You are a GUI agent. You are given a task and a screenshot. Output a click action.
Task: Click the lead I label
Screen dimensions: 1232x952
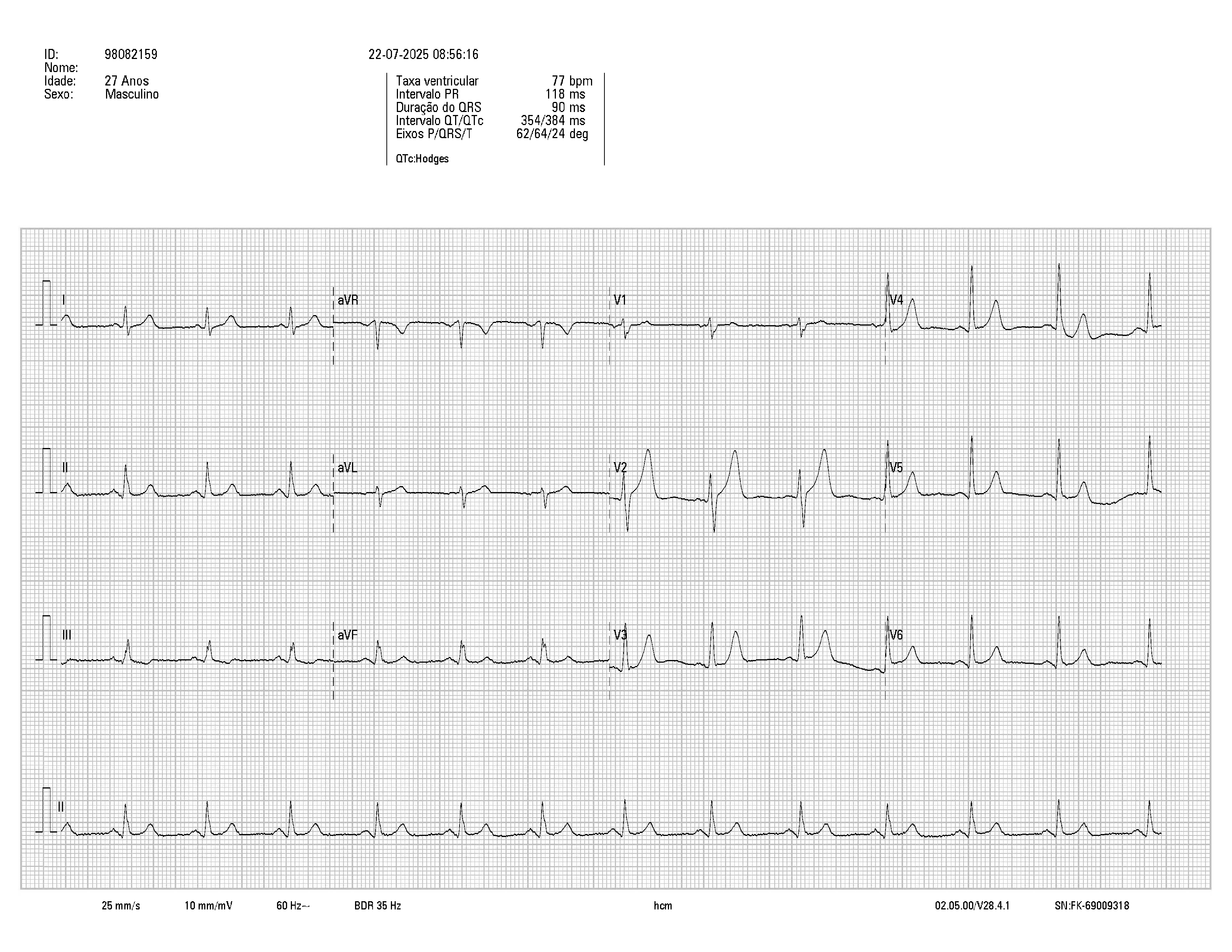64,300
